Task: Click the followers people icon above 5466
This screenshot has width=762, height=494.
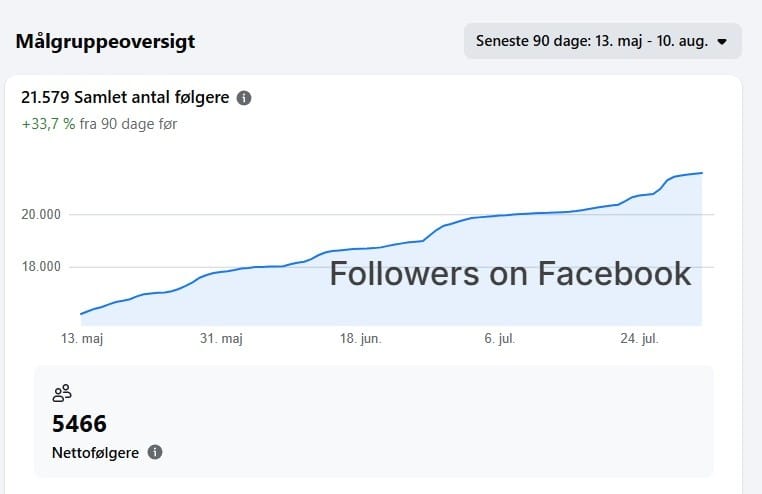Action: click(62, 393)
